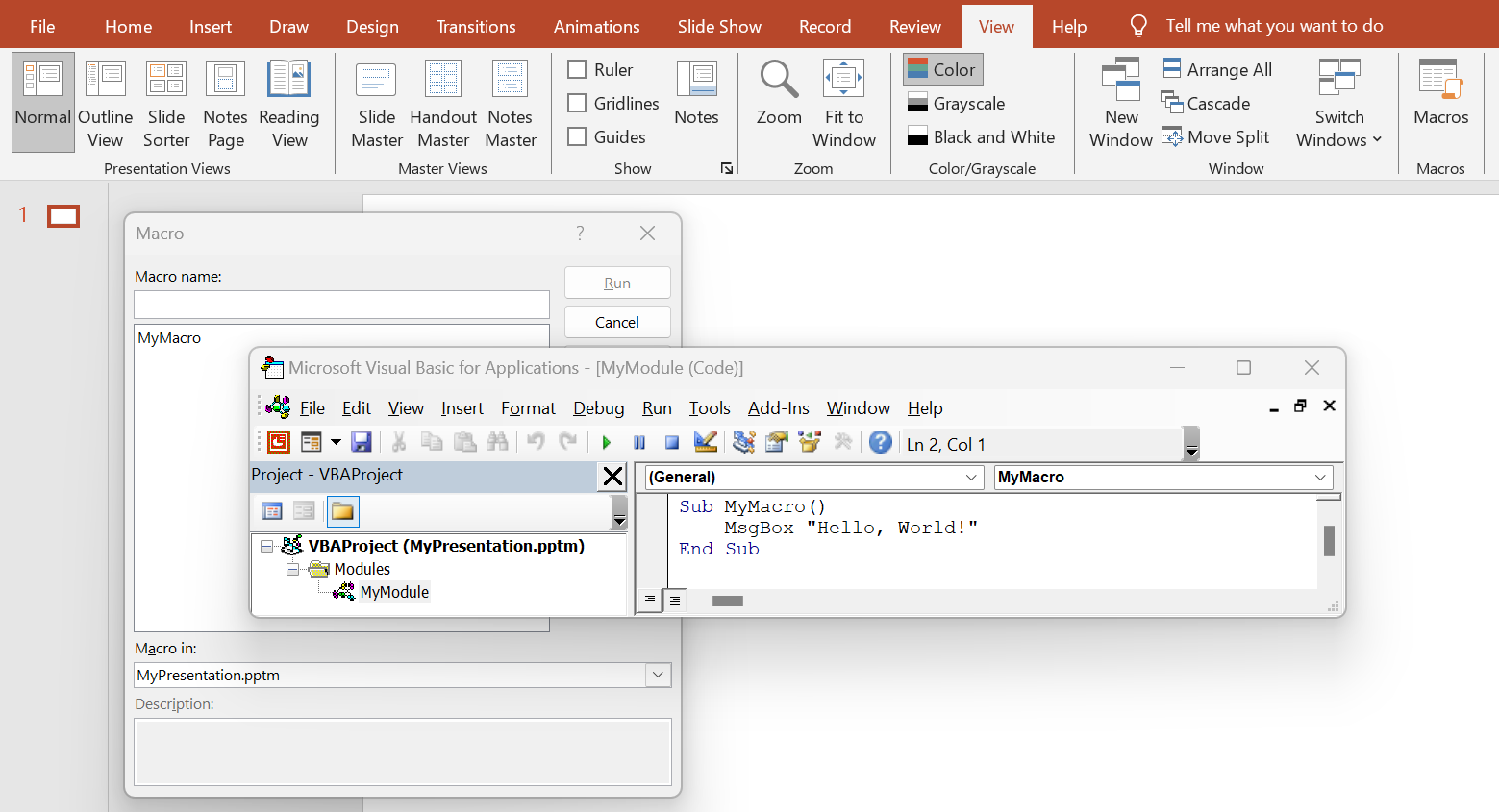
Task: Click Toggle Folders icon in Project pane
Action: pos(342,511)
